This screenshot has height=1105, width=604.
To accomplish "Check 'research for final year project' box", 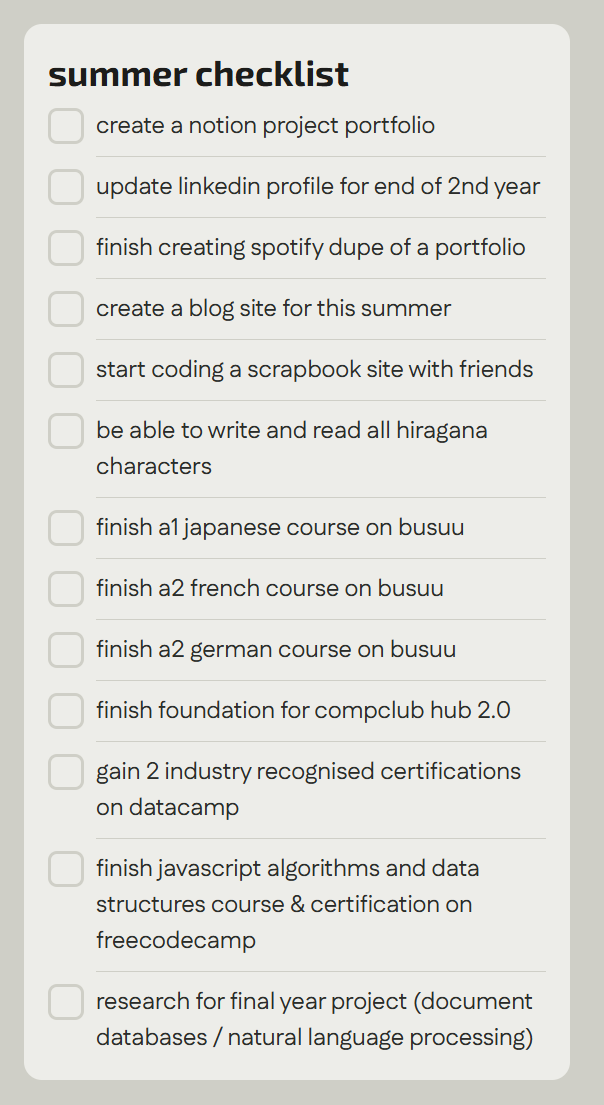I will click(66, 1002).
